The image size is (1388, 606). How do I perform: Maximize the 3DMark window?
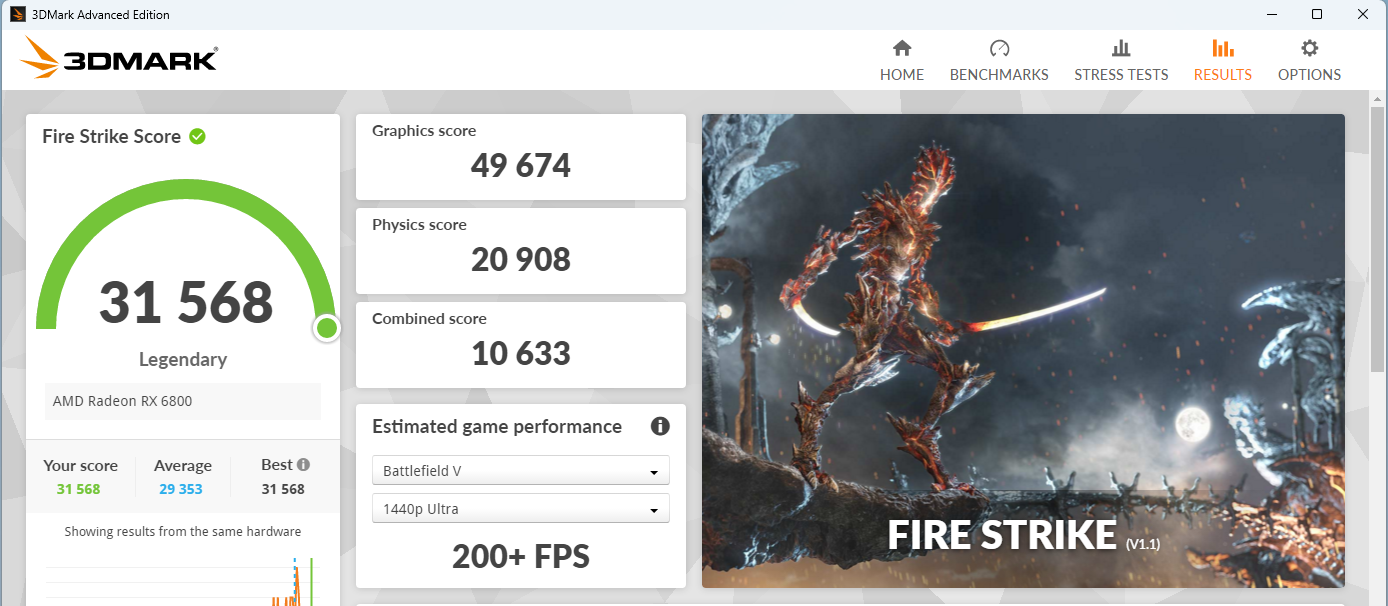(1317, 14)
